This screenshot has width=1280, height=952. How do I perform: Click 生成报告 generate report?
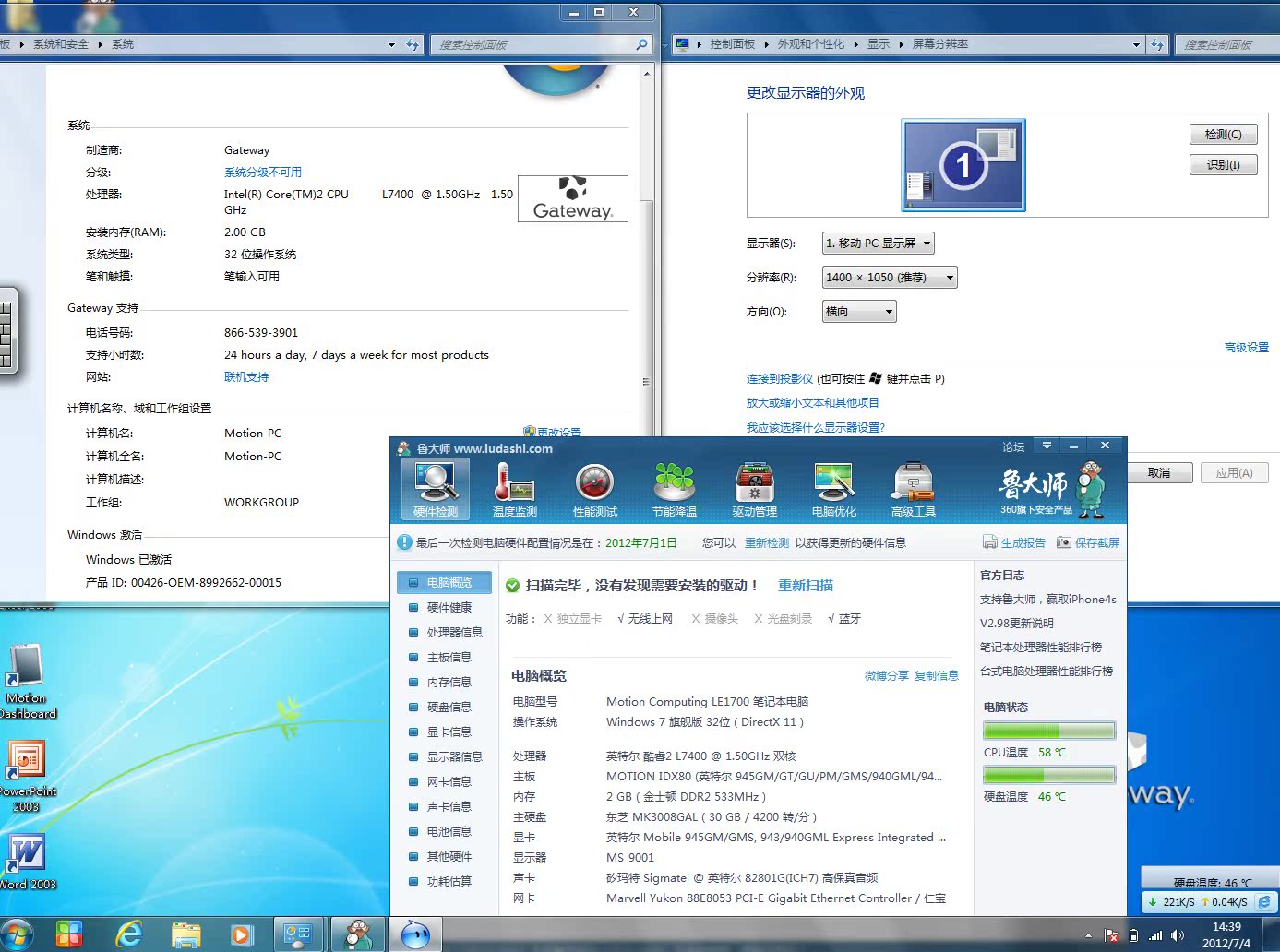pyautogui.click(x=1014, y=542)
